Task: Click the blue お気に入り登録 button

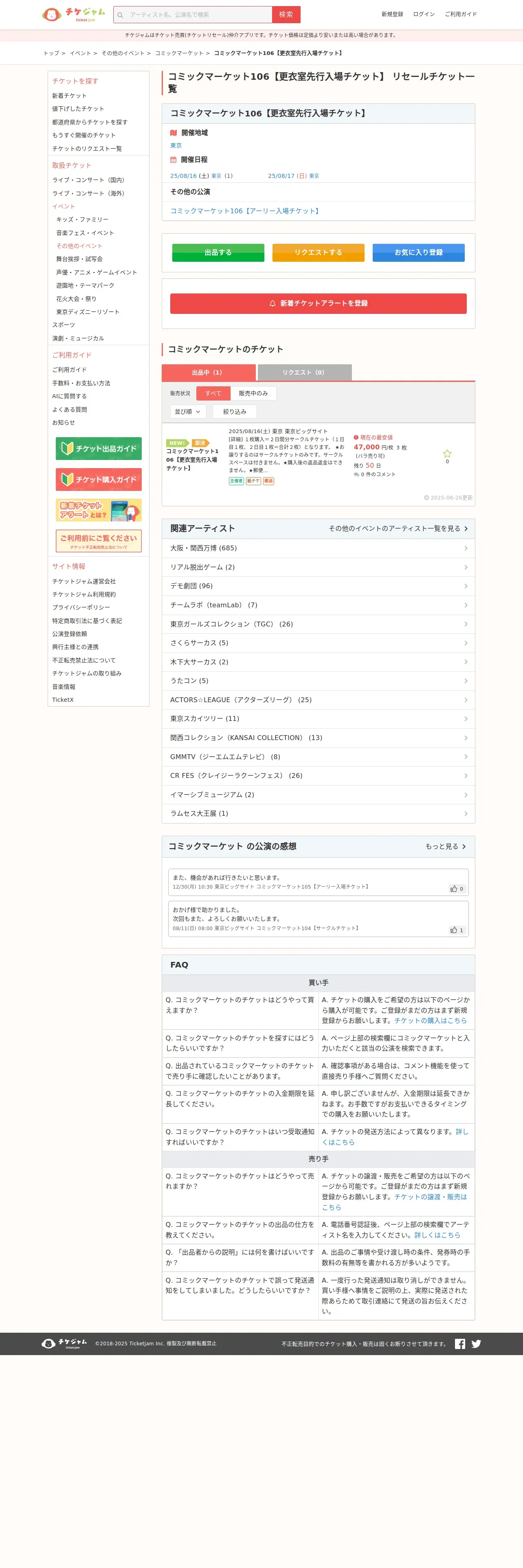Action: tap(418, 253)
